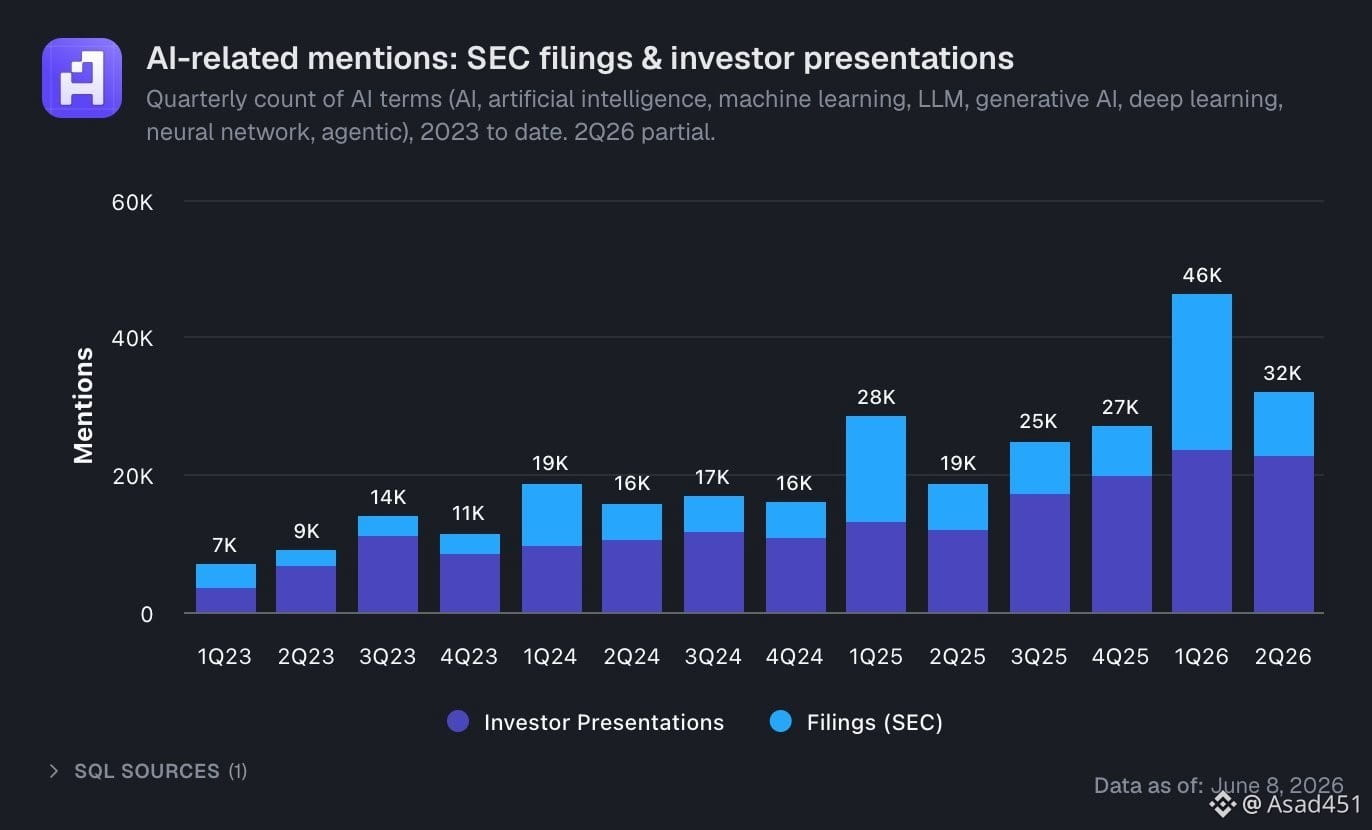Viewport: 1372px width, 830px height.
Task: Click the Mentions y-axis title
Action: point(84,406)
